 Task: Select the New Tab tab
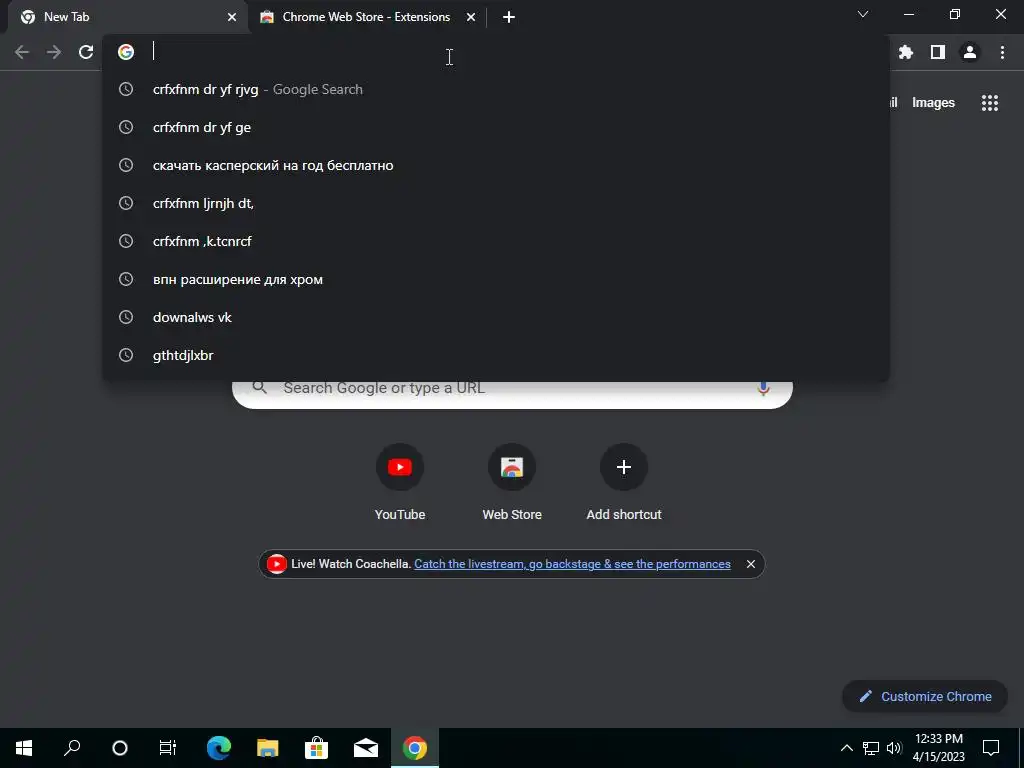click(x=127, y=17)
